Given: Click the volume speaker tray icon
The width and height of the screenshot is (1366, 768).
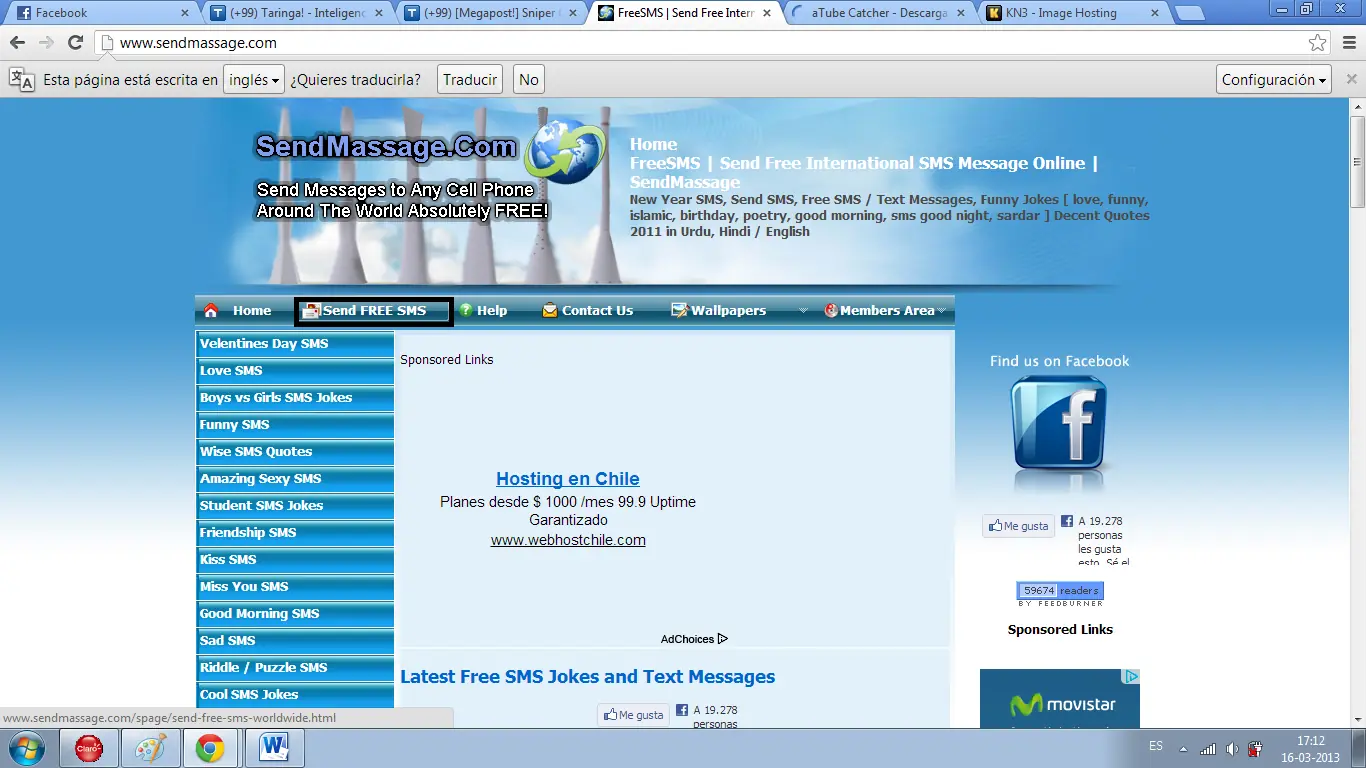Looking at the screenshot, I should coord(1232,748).
